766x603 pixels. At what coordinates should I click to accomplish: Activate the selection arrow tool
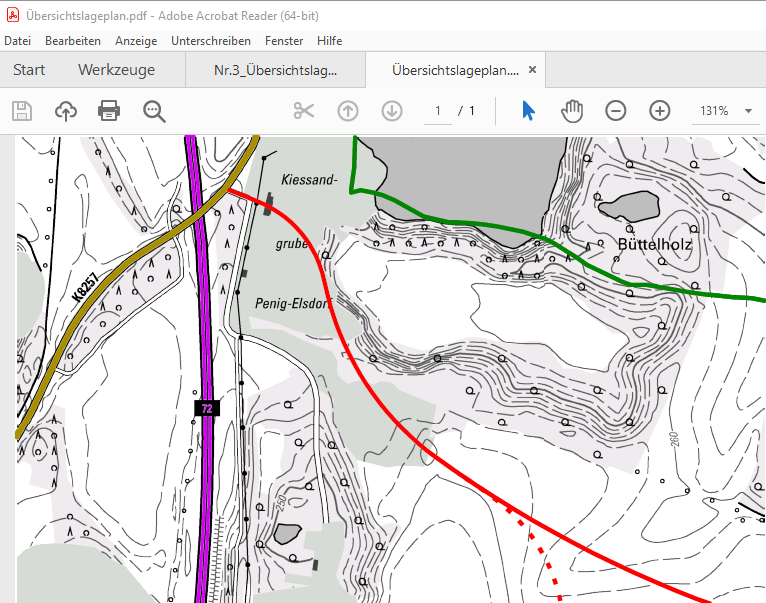pos(528,111)
